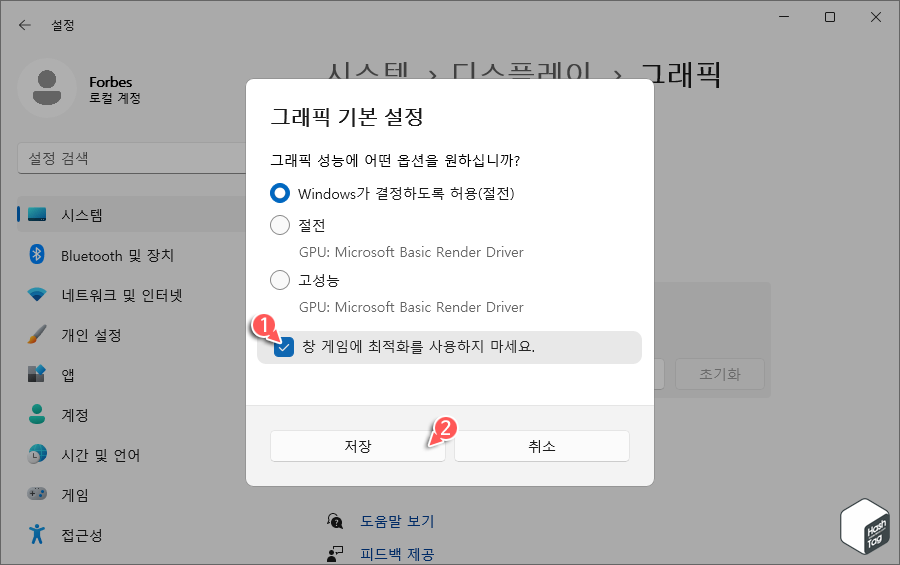Click the Bluetooth icon in sidebar
900x565 pixels.
pos(37,254)
